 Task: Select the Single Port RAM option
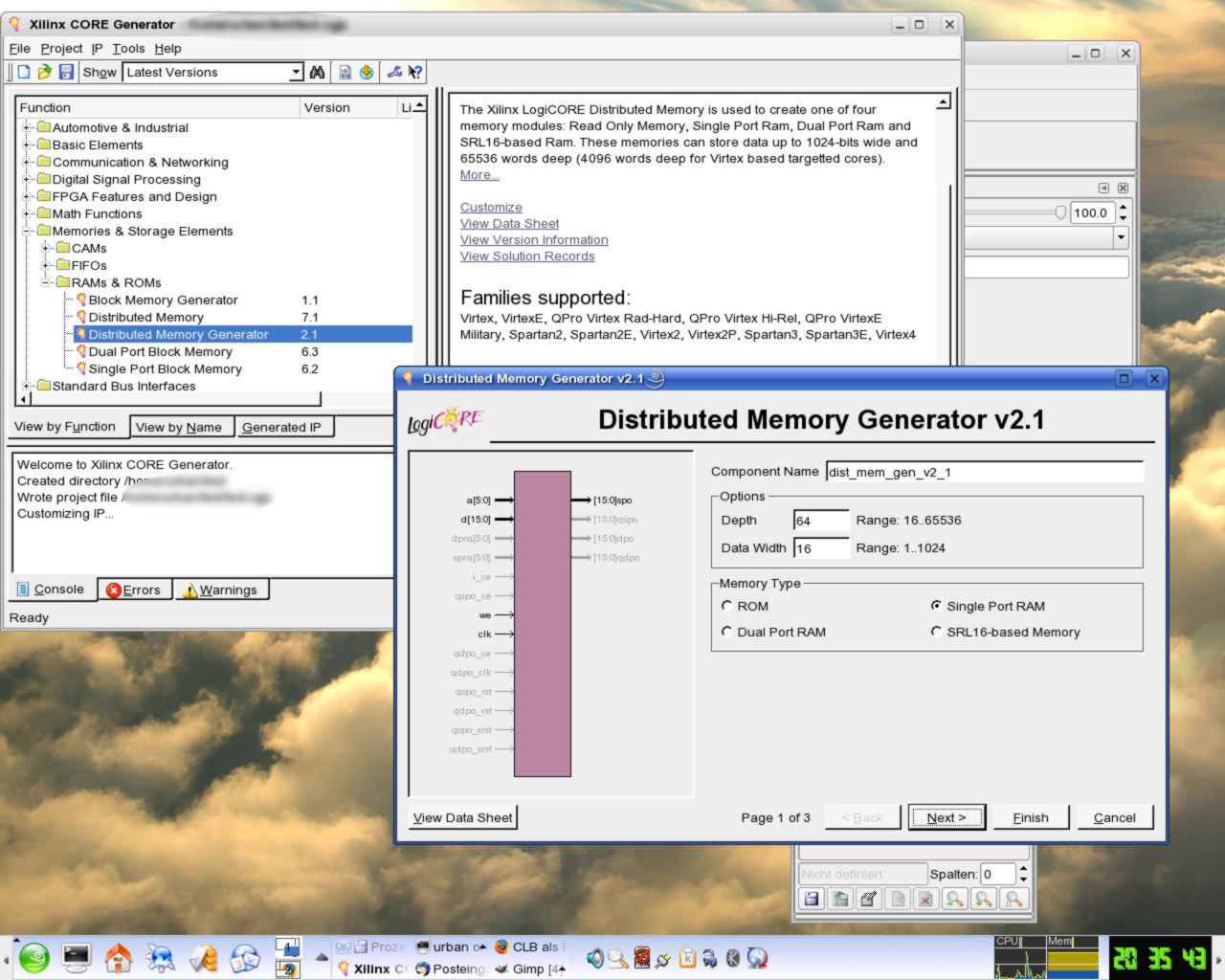tap(936, 606)
